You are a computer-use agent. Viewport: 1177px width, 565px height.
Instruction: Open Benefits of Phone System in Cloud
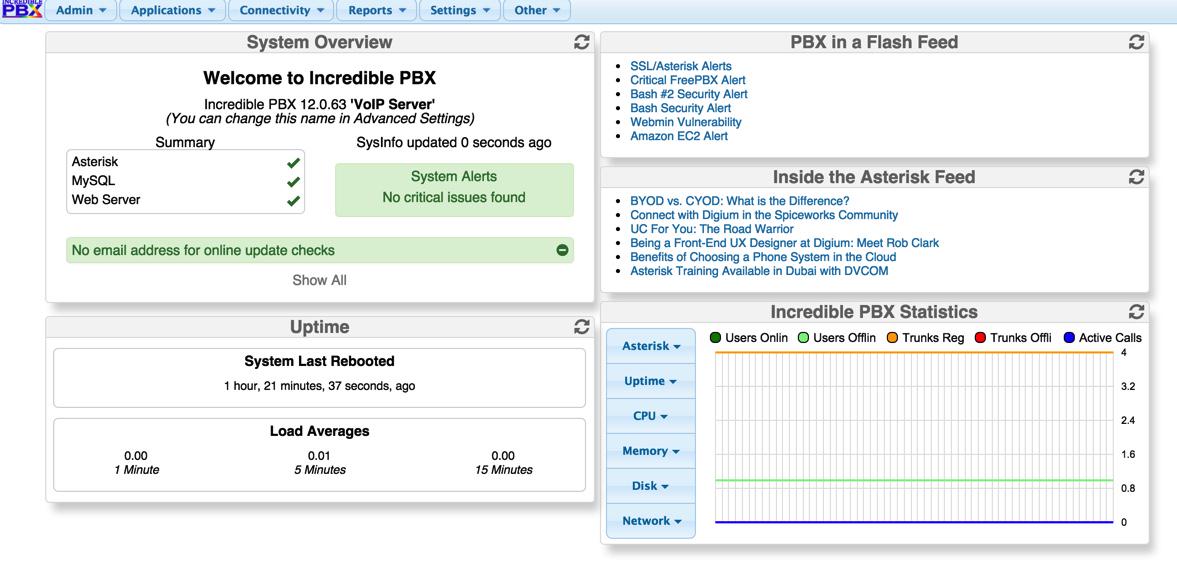pos(764,257)
